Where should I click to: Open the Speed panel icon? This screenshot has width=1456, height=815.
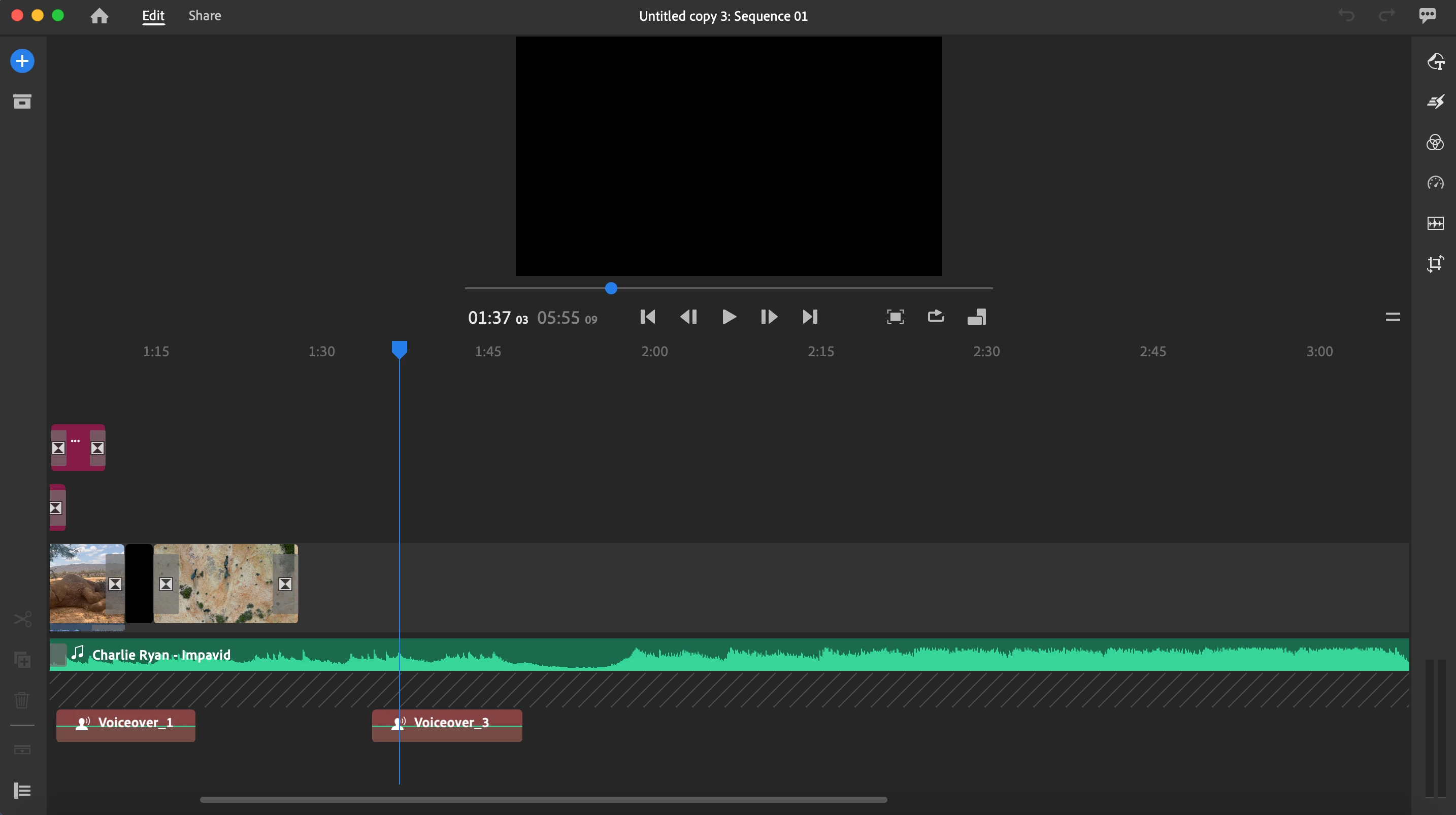[1435, 183]
